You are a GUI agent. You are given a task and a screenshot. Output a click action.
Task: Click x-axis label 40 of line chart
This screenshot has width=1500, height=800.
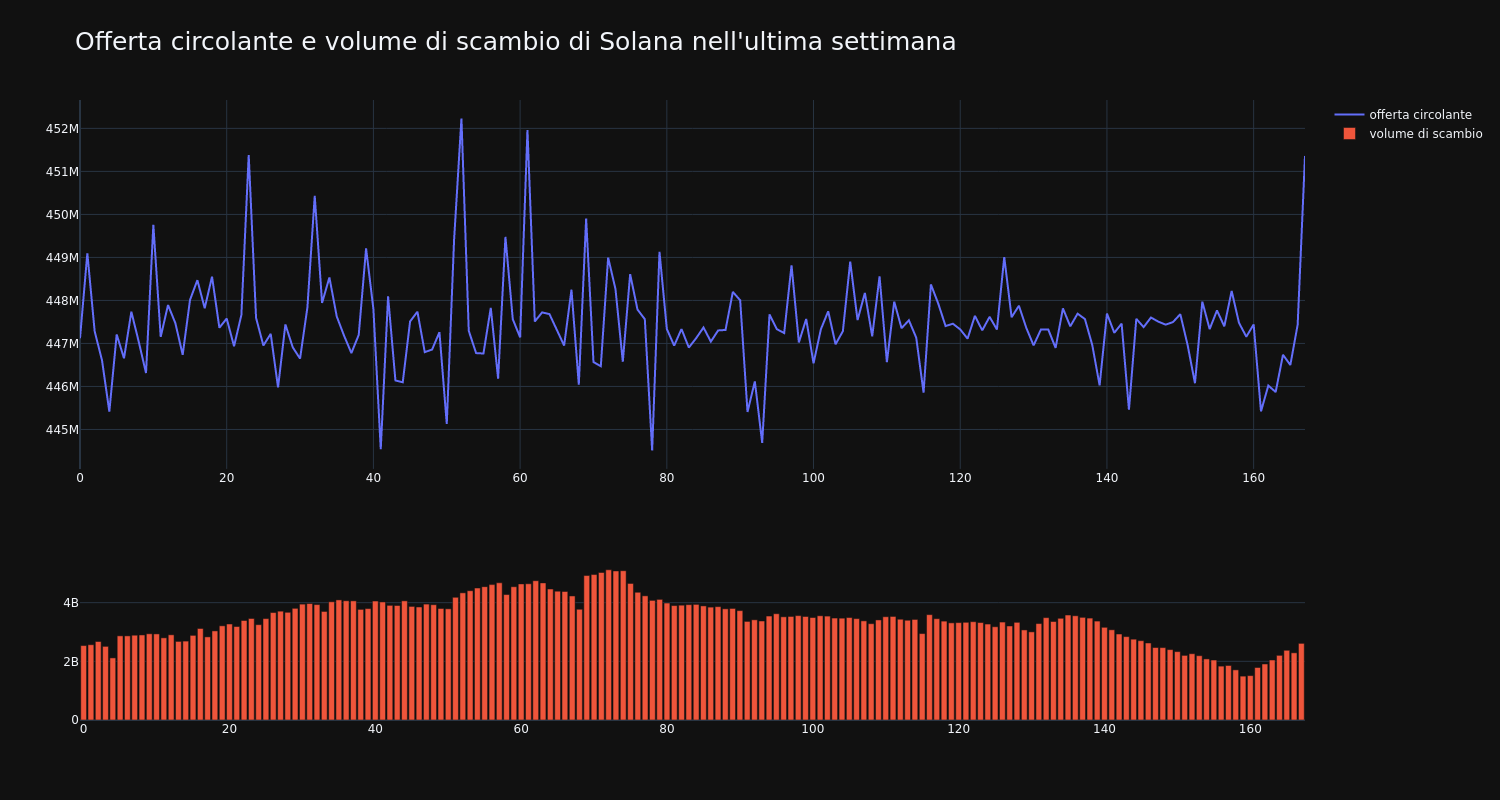[x=373, y=478]
